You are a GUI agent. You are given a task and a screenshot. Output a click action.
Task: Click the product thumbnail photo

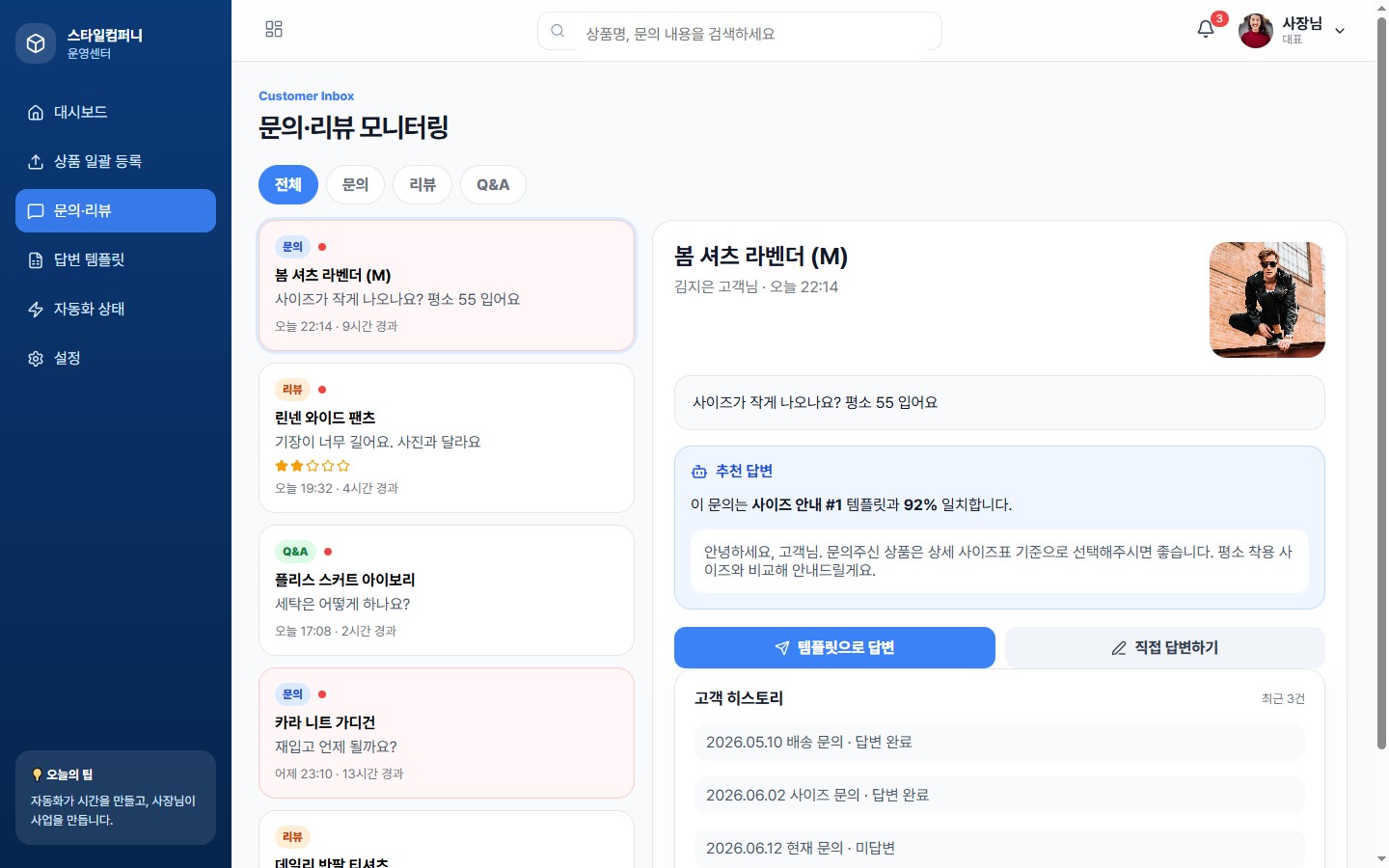pyautogui.click(x=1267, y=300)
